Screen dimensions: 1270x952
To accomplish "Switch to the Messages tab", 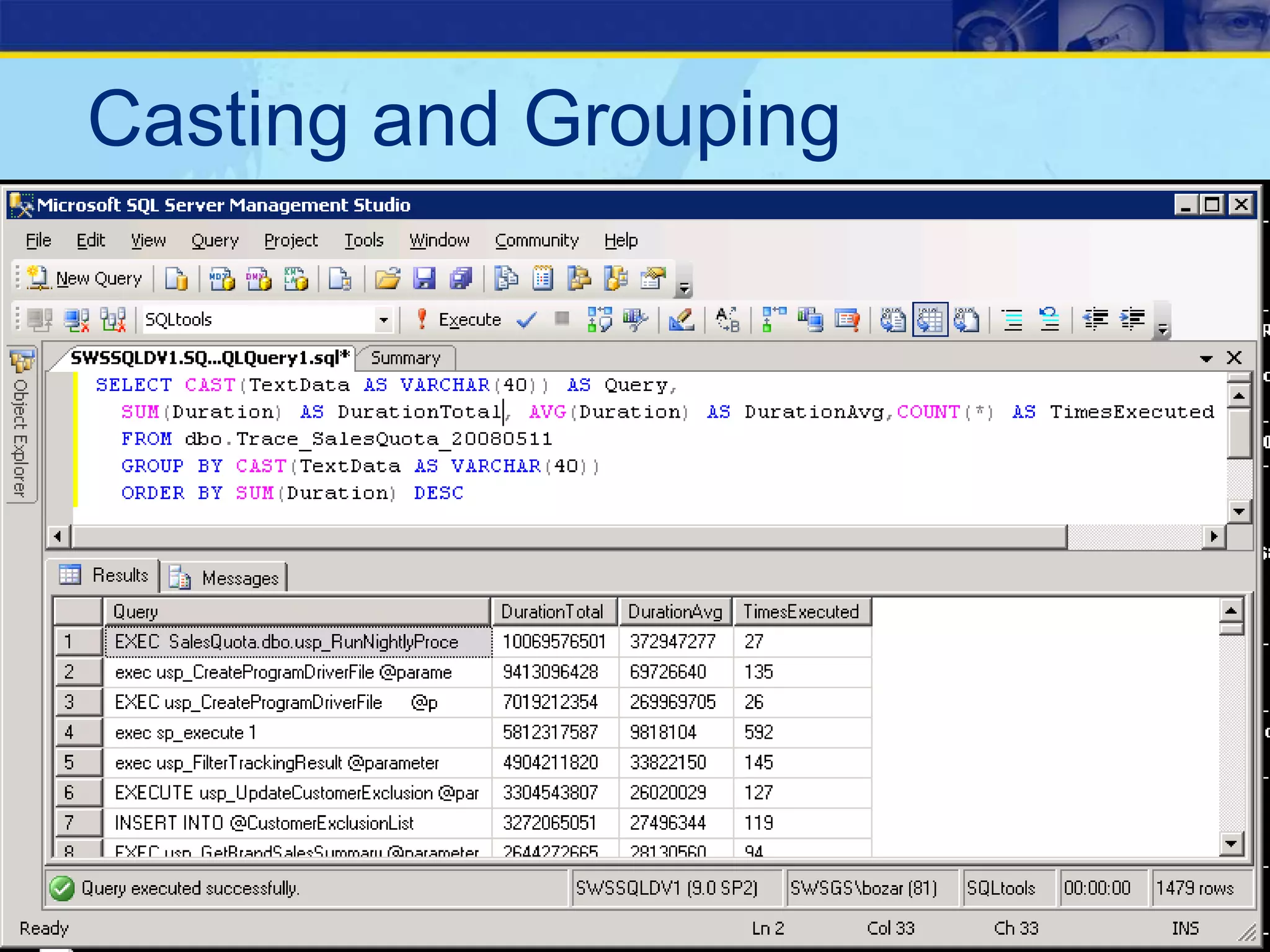I will 224,578.
